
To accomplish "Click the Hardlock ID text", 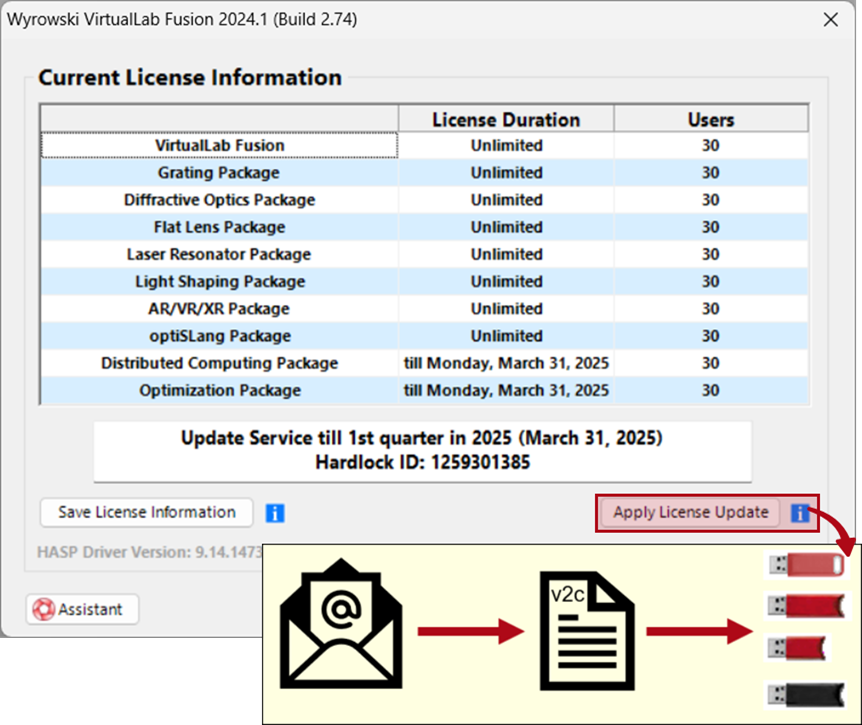I will [422, 463].
